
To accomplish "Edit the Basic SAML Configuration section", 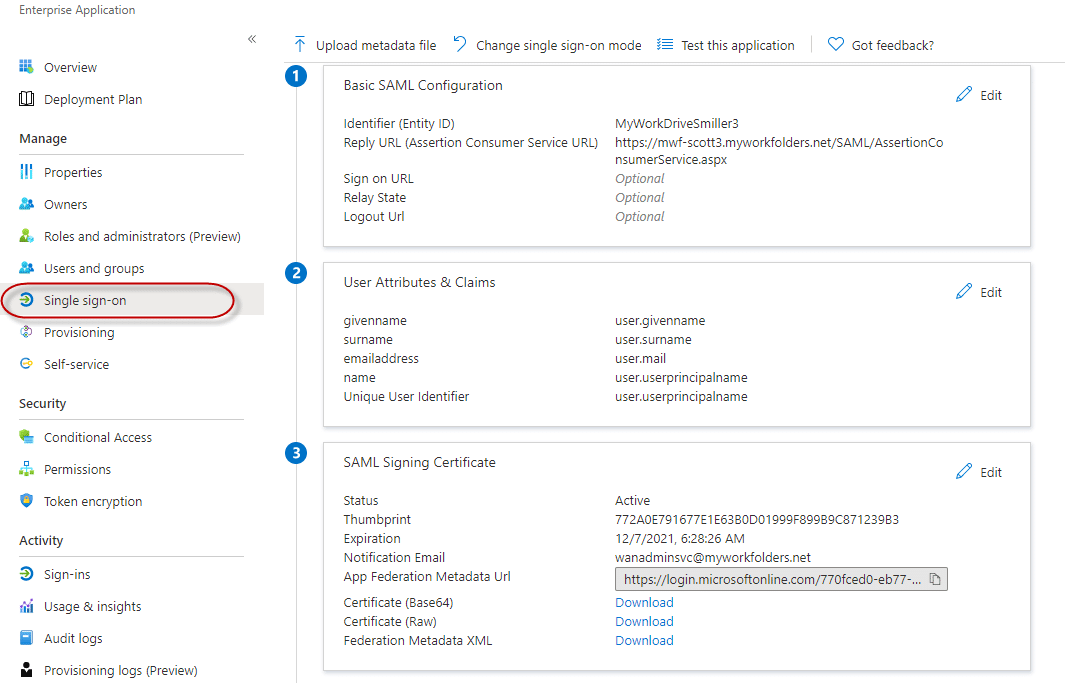I will pos(979,95).
